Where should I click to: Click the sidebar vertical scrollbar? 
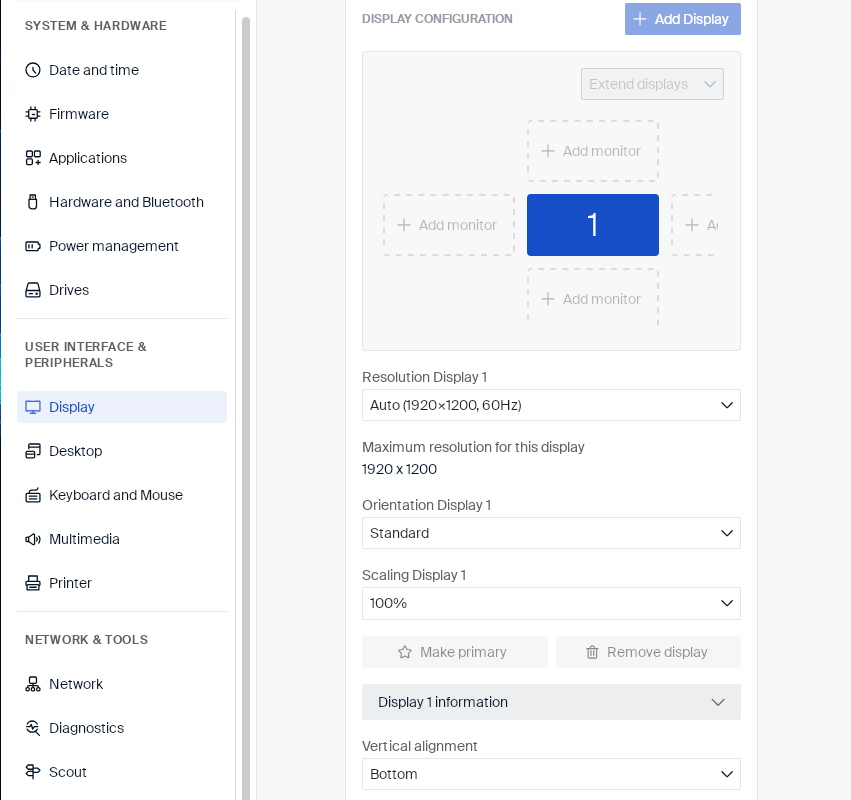coord(246,407)
